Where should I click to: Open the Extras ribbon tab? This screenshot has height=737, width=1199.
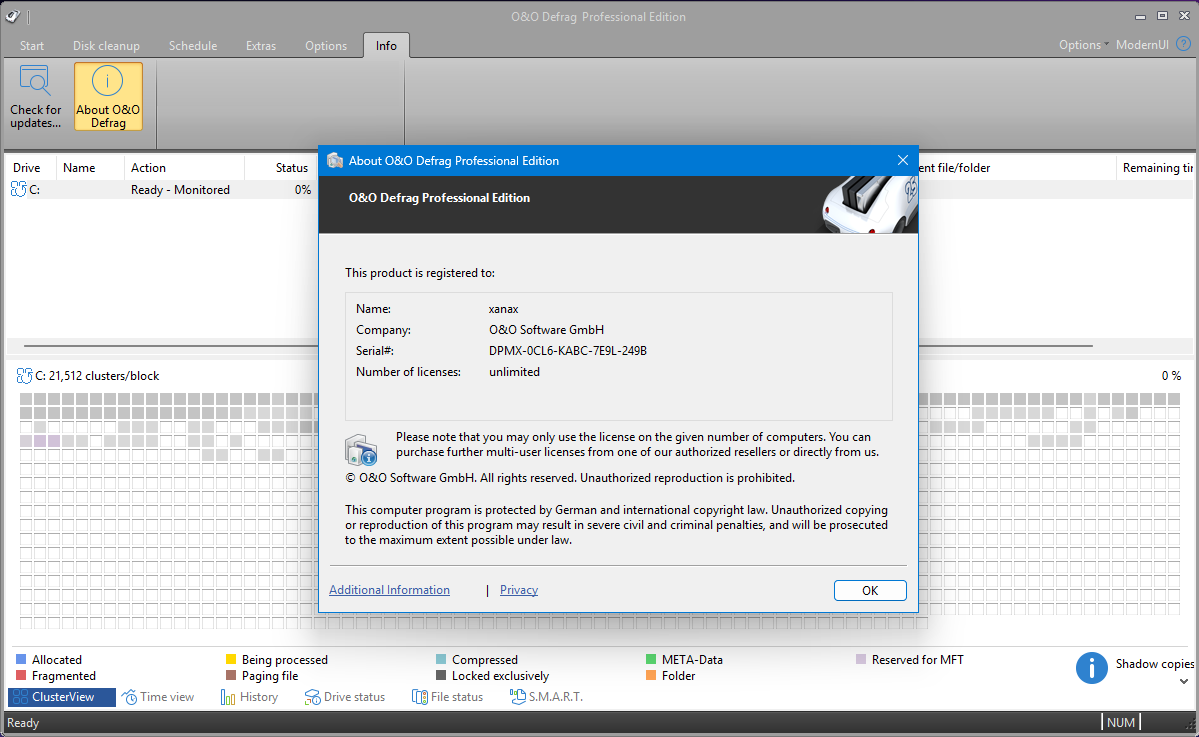click(261, 46)
